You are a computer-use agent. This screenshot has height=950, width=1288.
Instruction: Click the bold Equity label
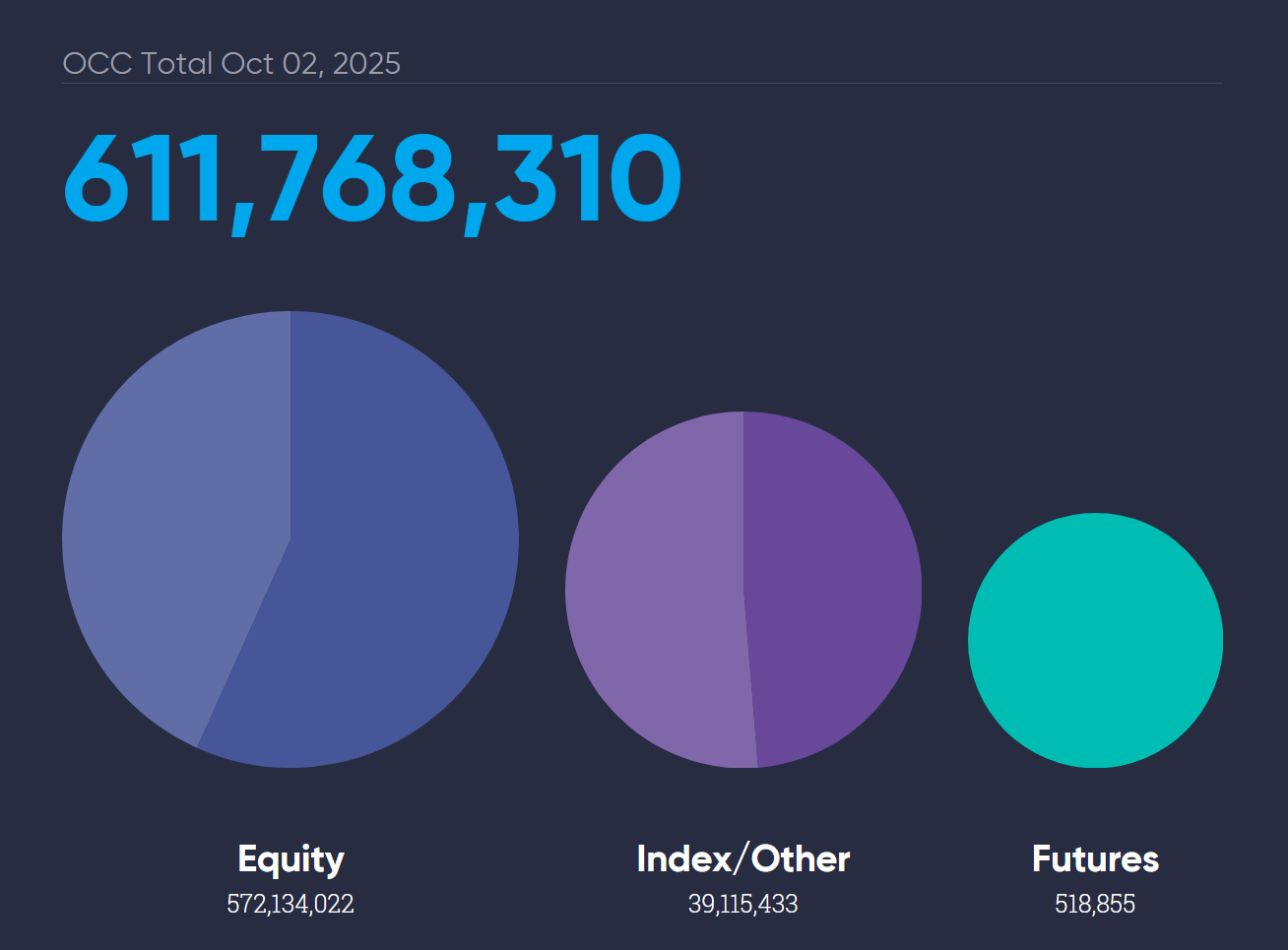[290, 859]
